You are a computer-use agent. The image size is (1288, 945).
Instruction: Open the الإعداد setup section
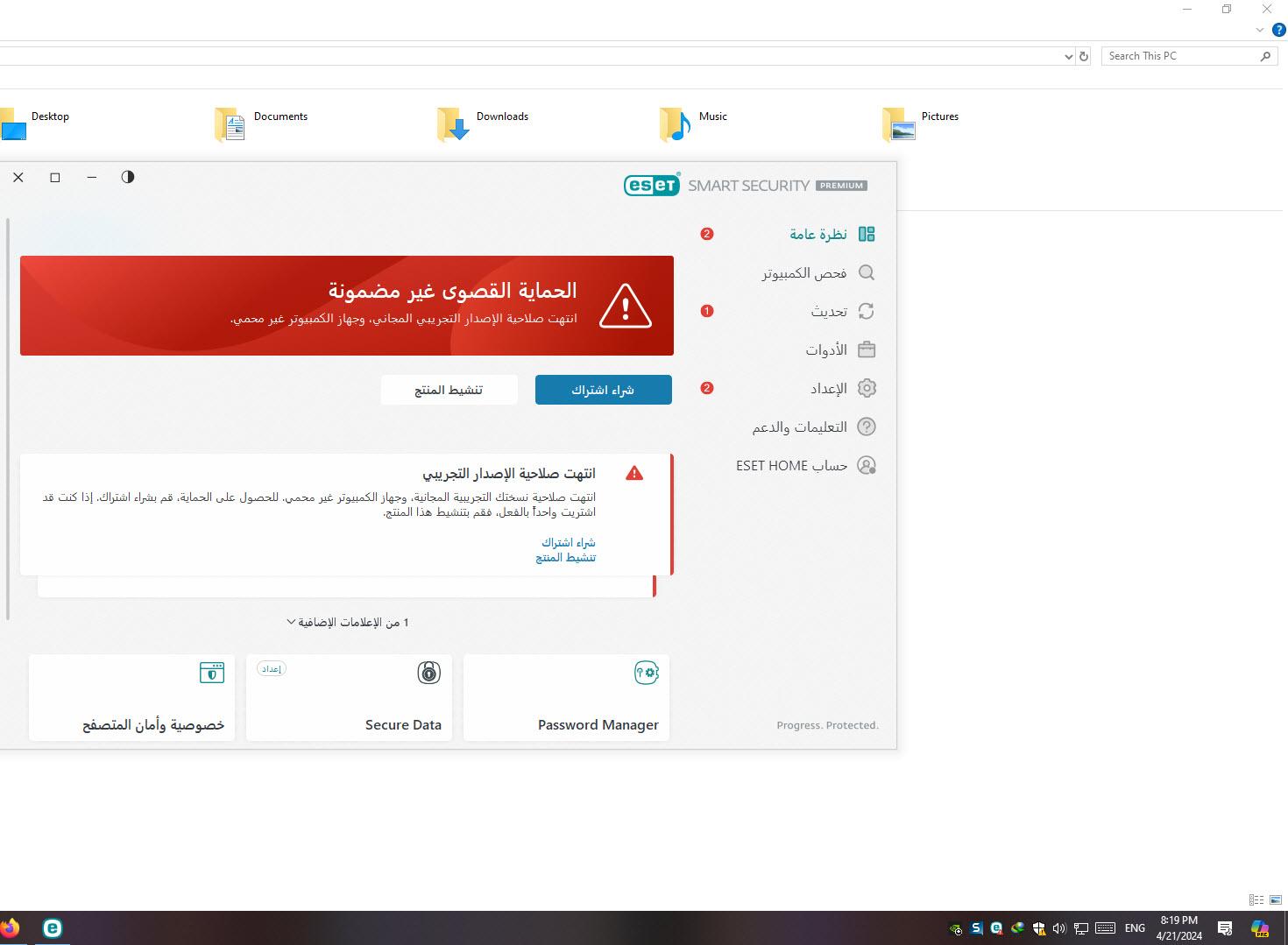829,388
